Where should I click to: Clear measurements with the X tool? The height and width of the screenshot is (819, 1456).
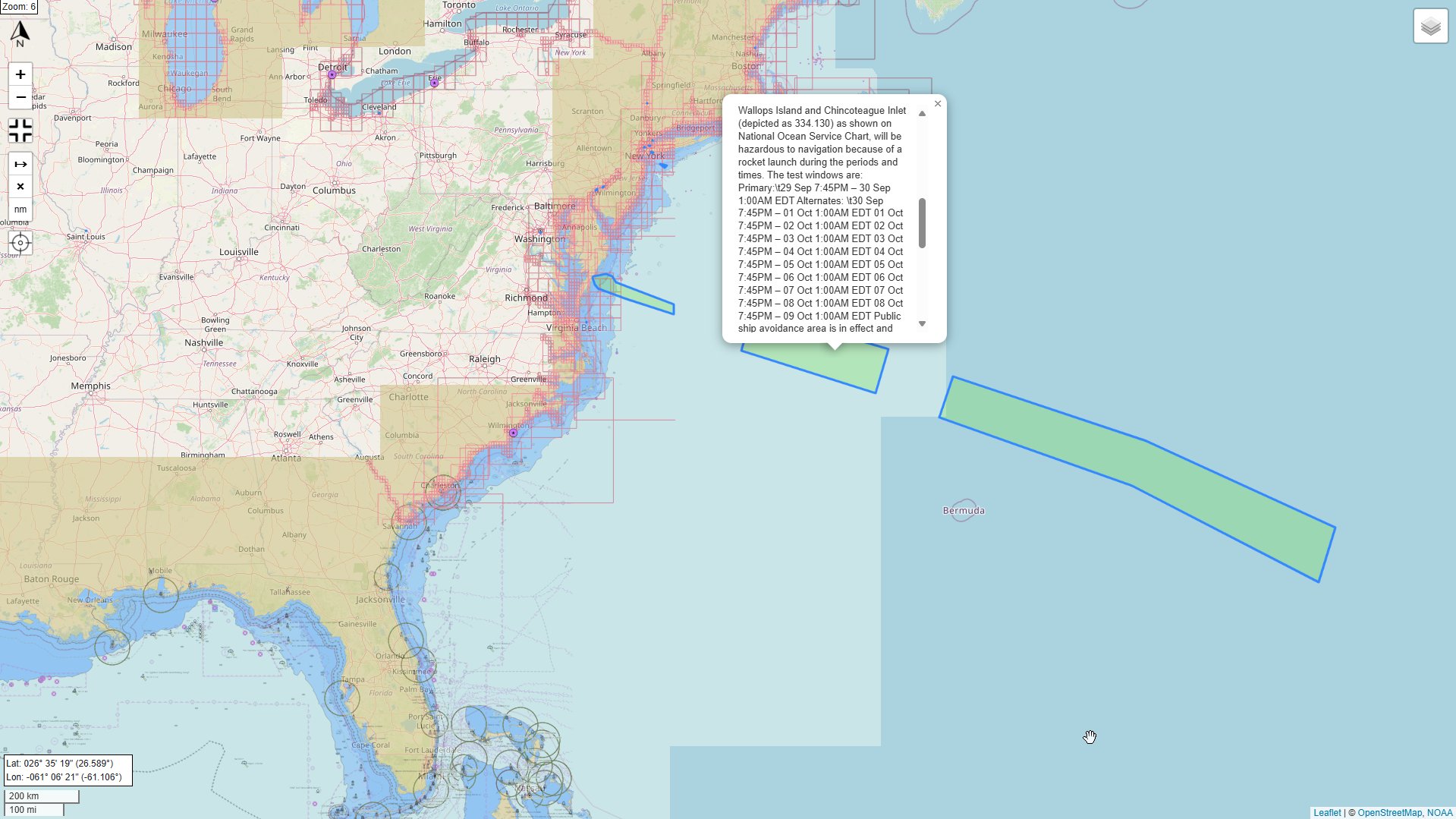20,187
